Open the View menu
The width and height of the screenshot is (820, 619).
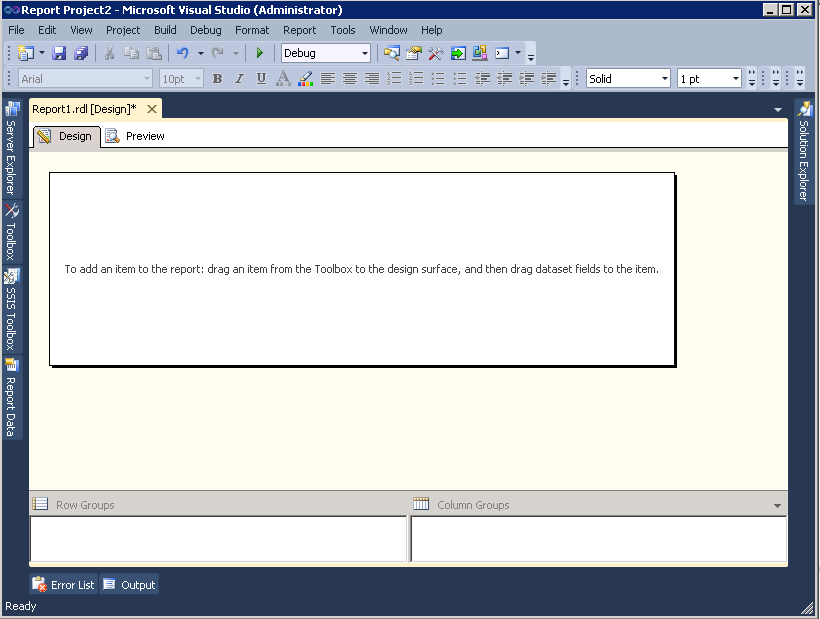click(x=81, y=30)
